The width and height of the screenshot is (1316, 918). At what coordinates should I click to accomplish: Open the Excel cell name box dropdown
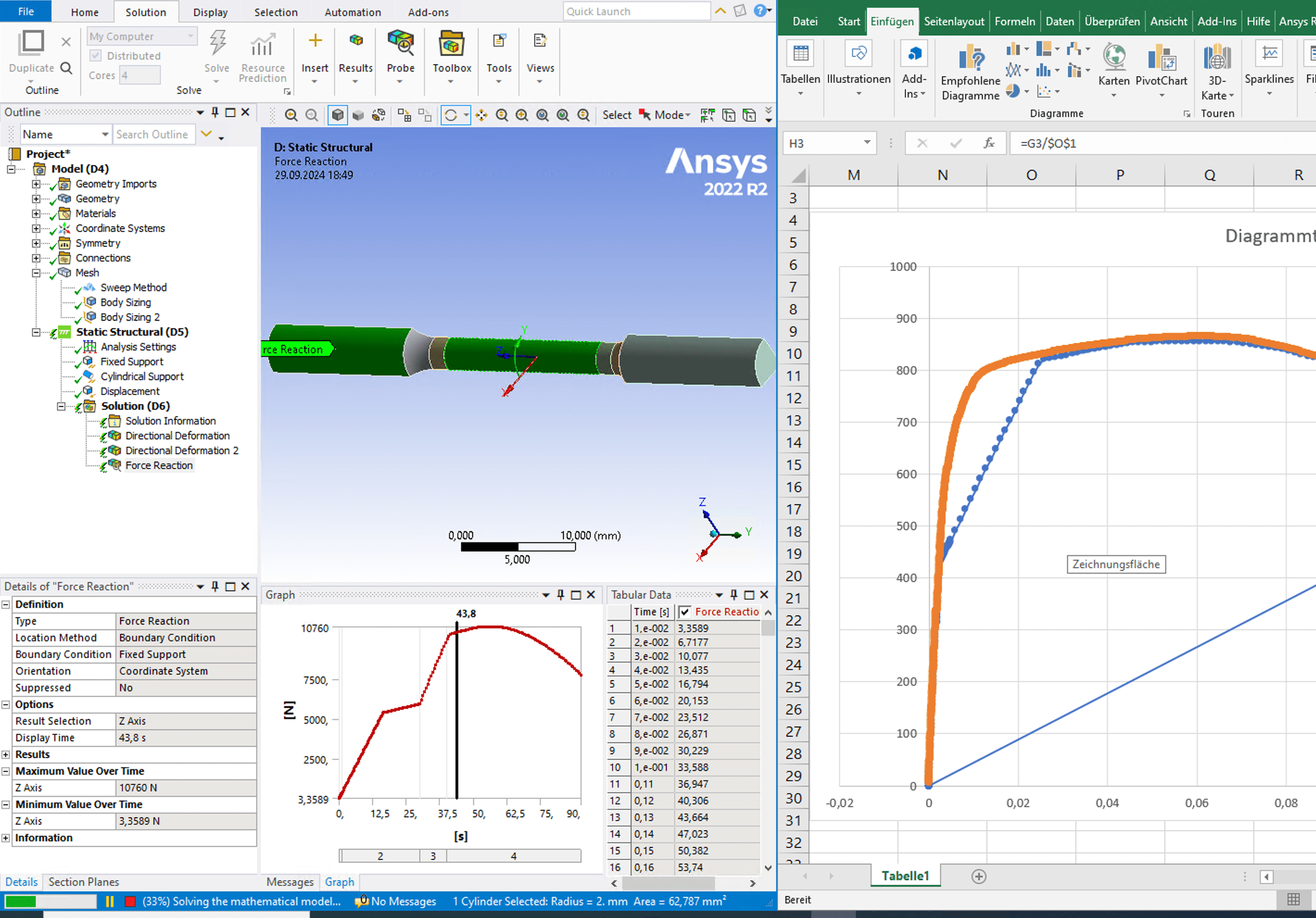point(867,143)
